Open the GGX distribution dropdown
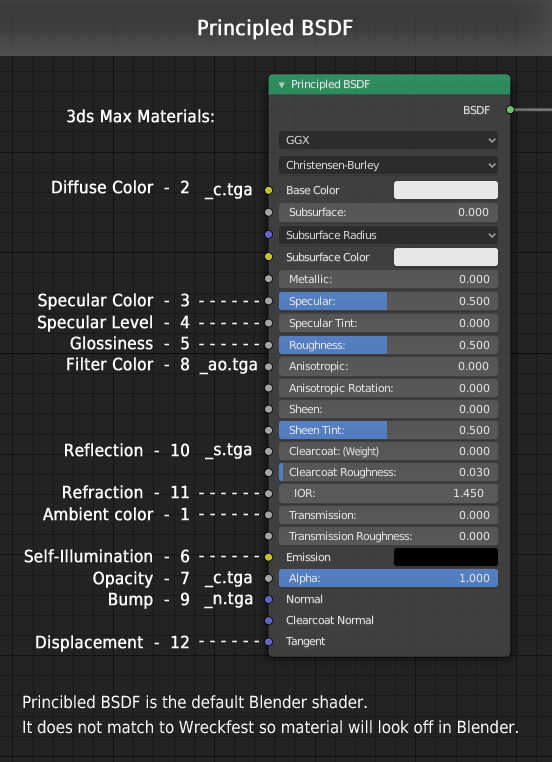The width and height of the screenshot is (552, 762). [388, 140]
